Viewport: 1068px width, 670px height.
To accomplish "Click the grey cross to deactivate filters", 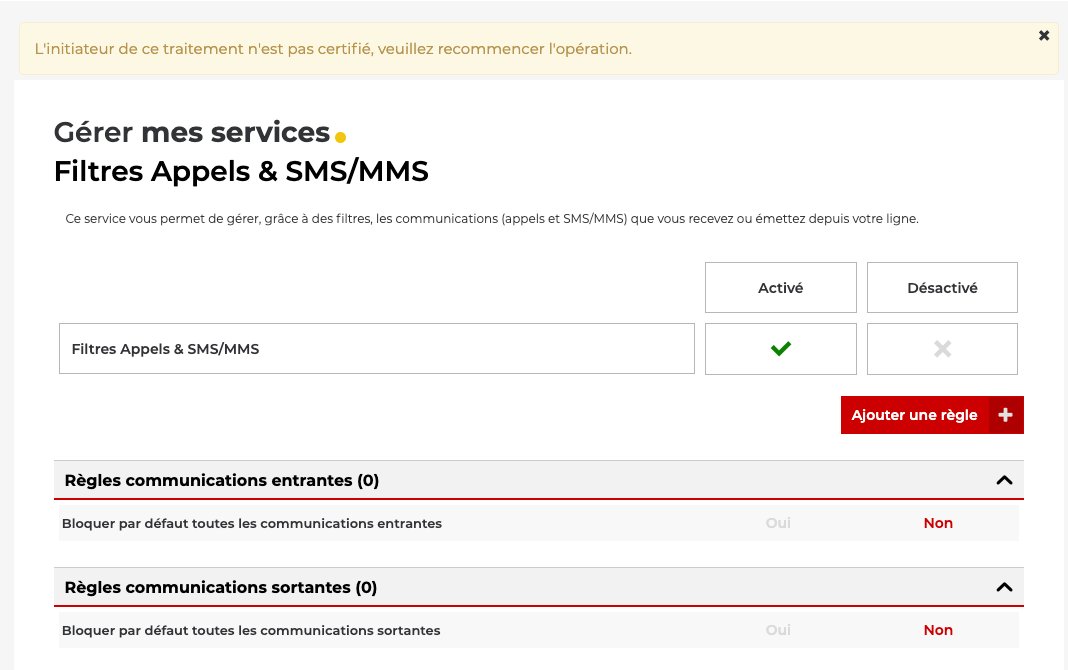I will tap(943, 349).
